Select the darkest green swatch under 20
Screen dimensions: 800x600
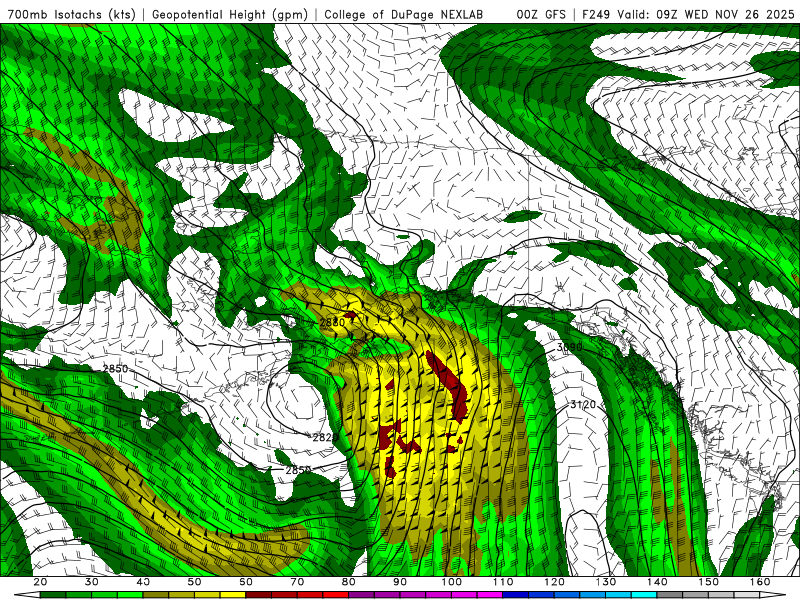(53, 595)
